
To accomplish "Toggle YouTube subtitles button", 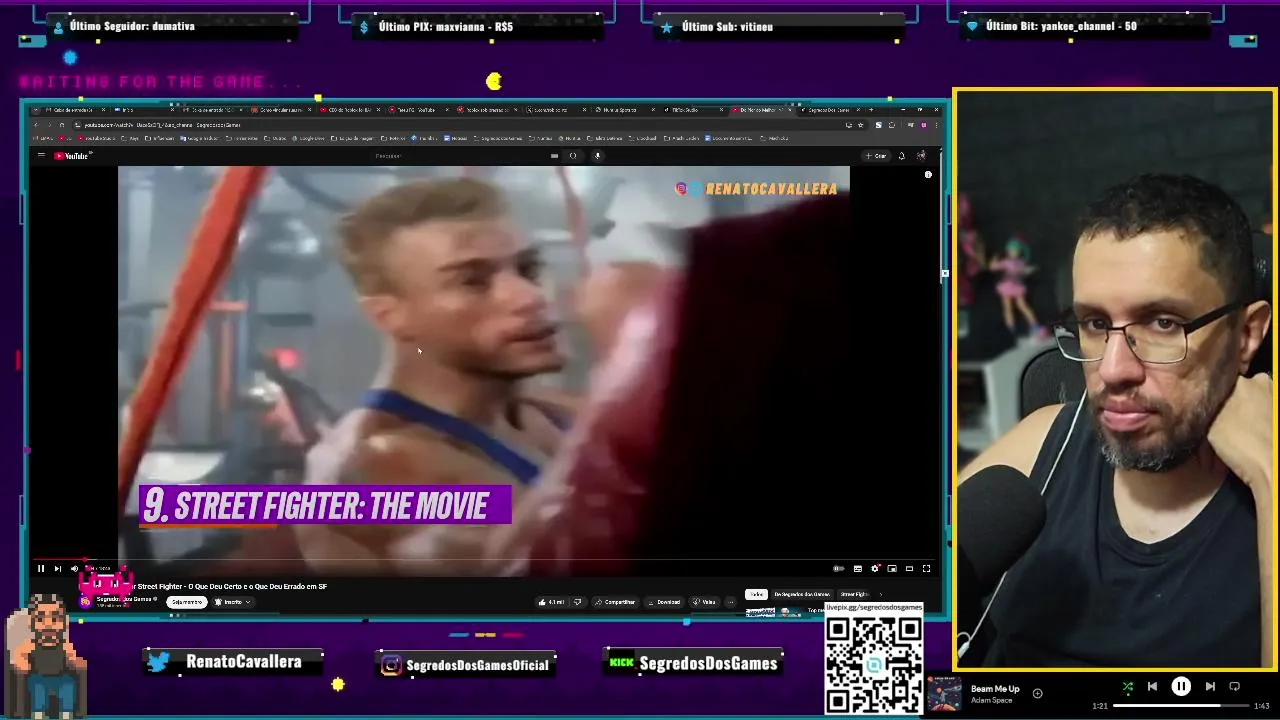I will pos(857,569).
